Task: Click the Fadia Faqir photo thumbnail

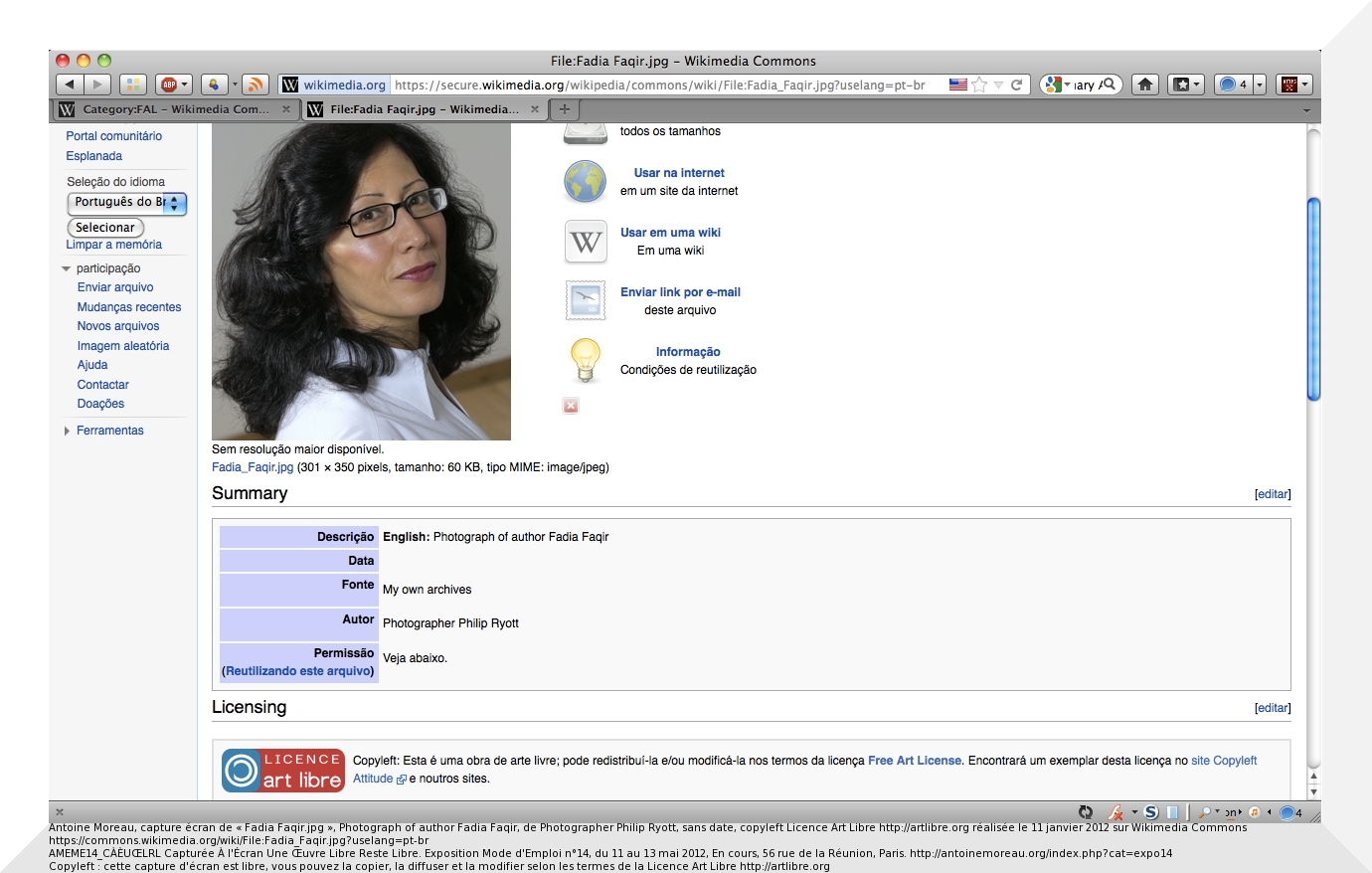Action: point(361,281)
